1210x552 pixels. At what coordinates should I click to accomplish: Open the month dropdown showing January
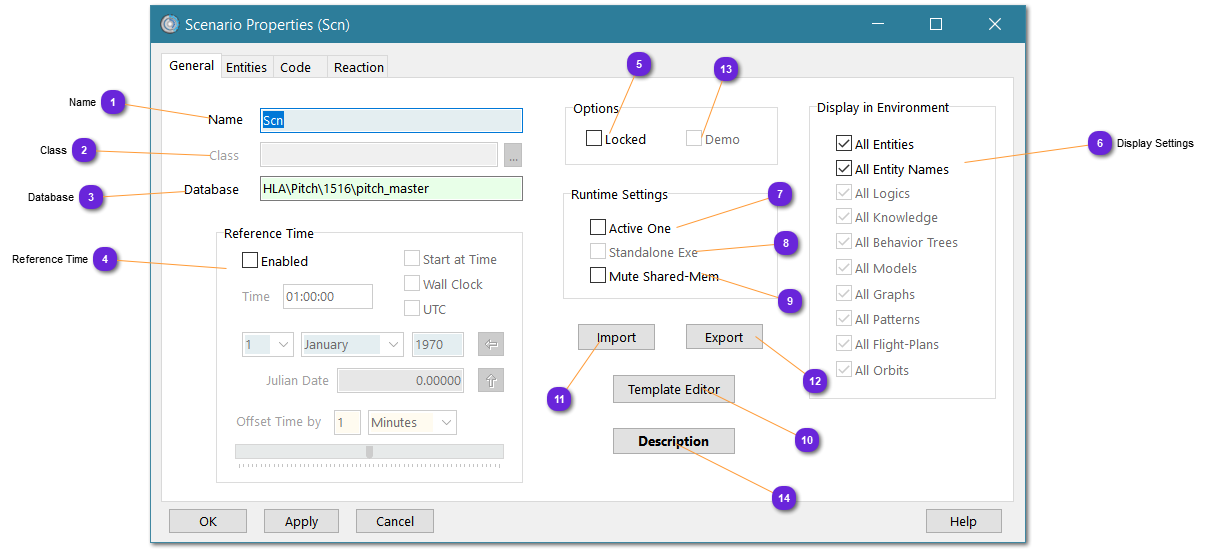click(x=352, y=344)
